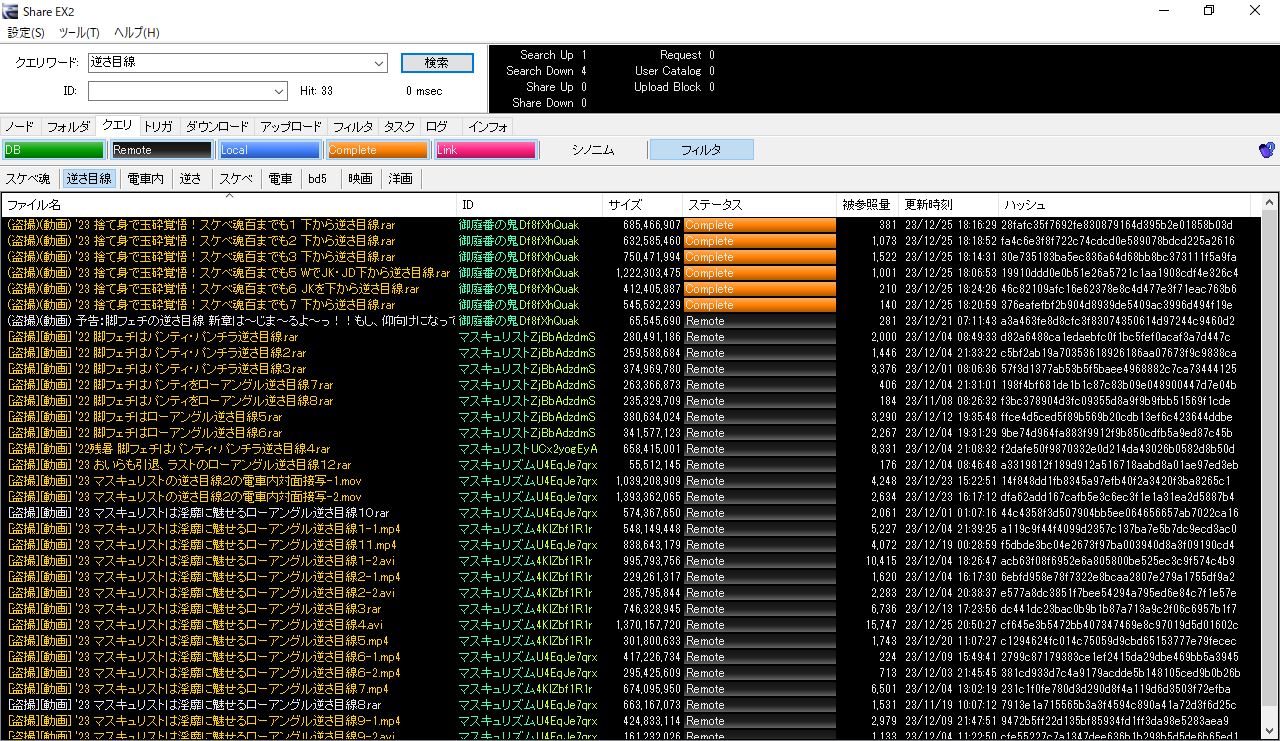The width and height of the screenshot is (1280, 741).
Task: Open the ツール(T) menu
Action: [79, 33]
